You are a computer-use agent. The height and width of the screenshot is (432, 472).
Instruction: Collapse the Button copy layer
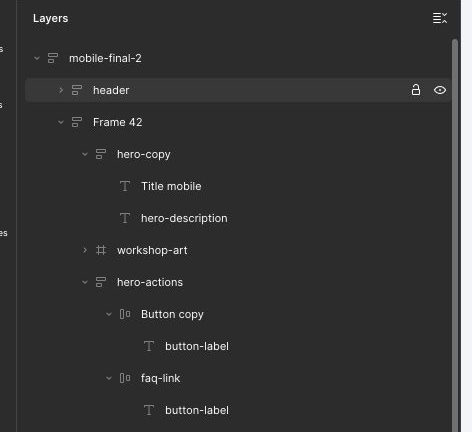[109, 314]
